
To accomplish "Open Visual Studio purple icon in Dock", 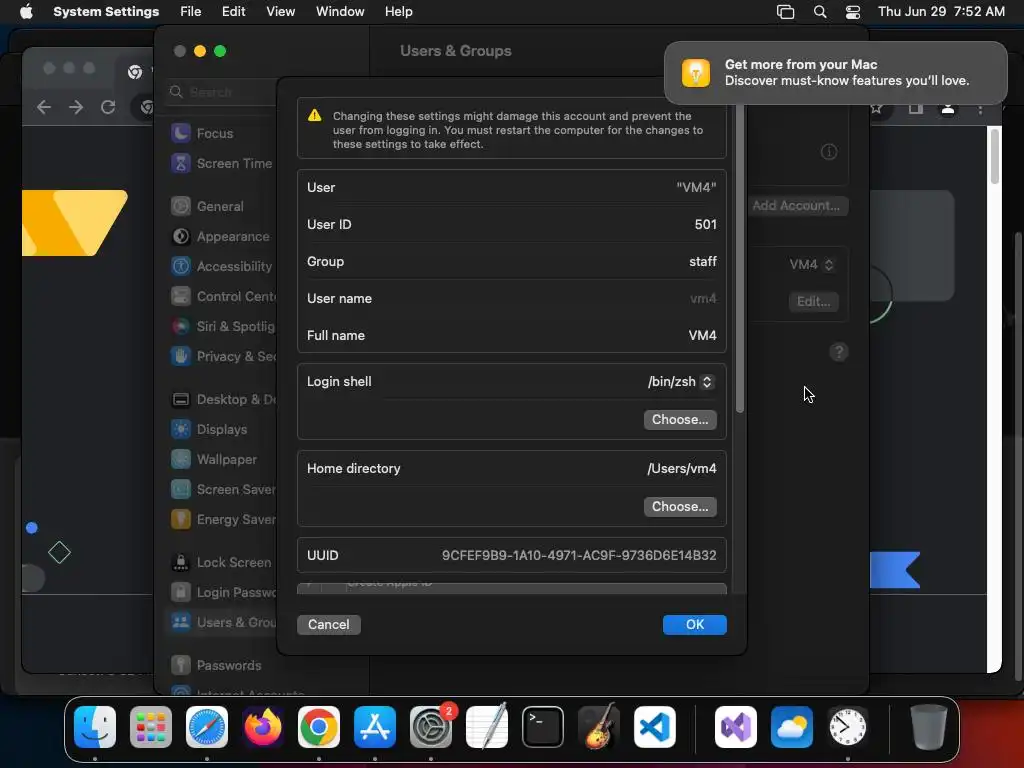I will 736,727.
